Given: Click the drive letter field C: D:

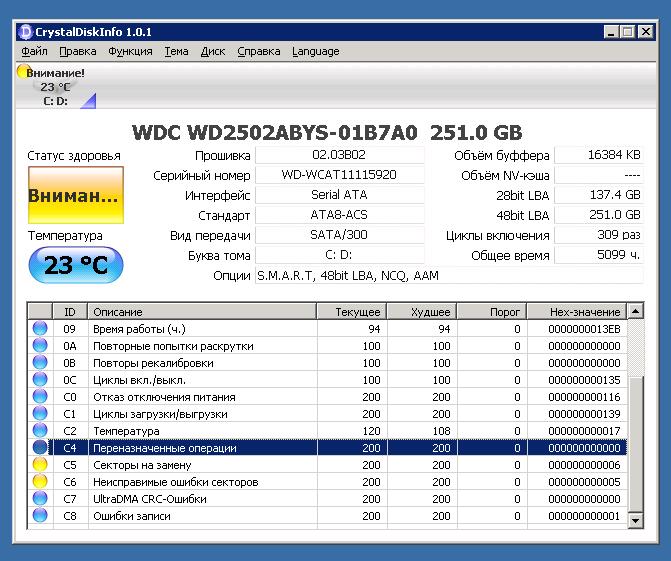Looking at the screenshot, I should (x=339, y=255).
